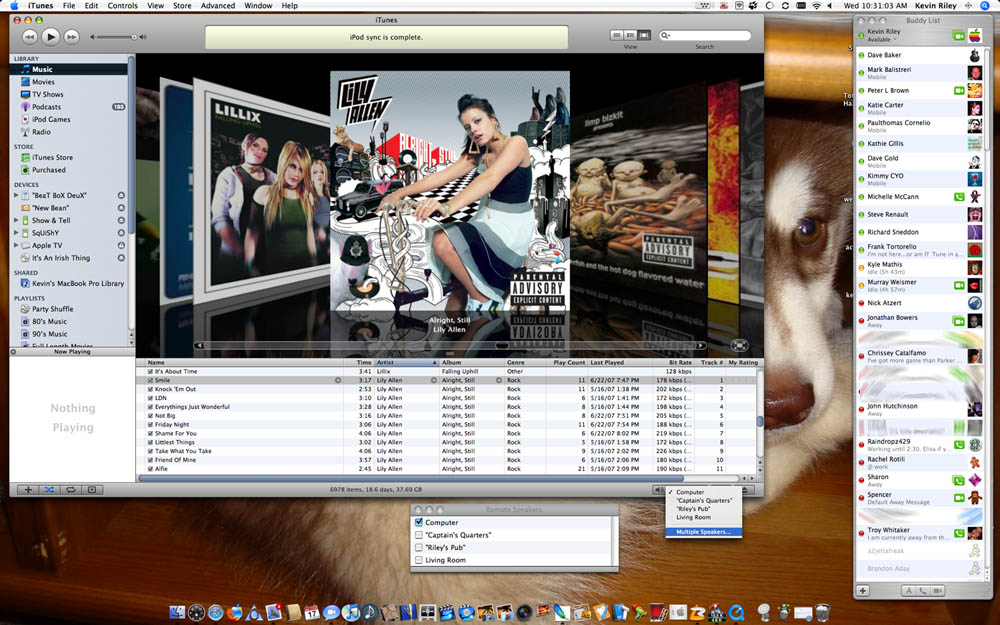This screenshot has height=625, width=1000.
Task: Open the Party Shuffle playlist
Action: click(52, 309)
